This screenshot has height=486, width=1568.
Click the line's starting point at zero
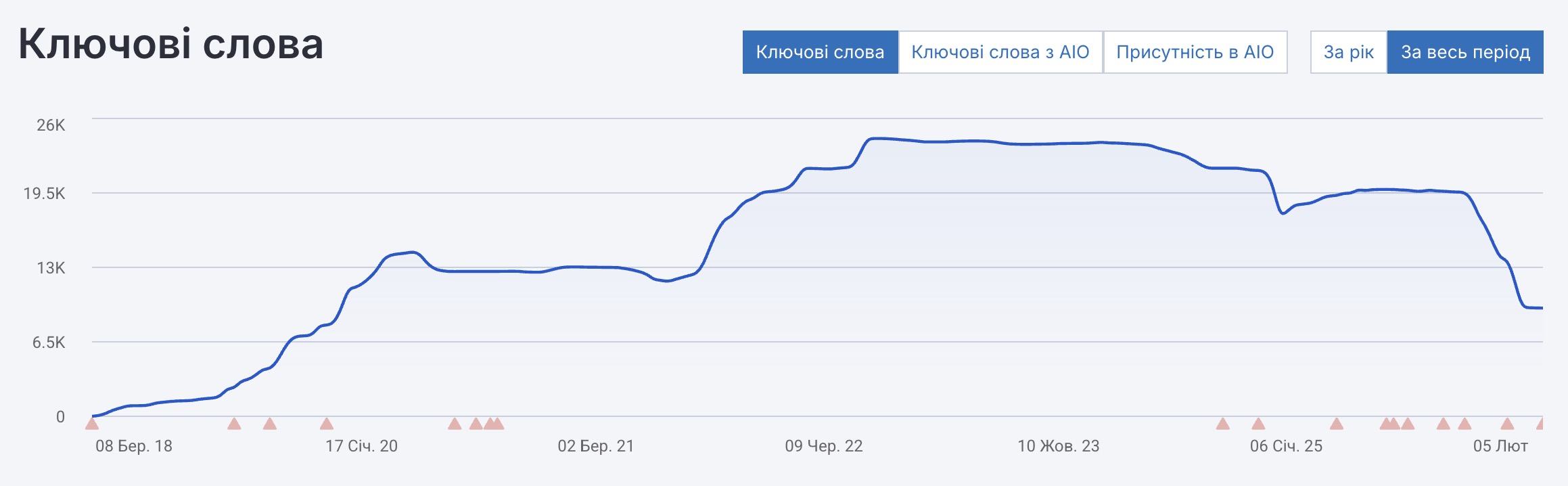click(93, 416)
